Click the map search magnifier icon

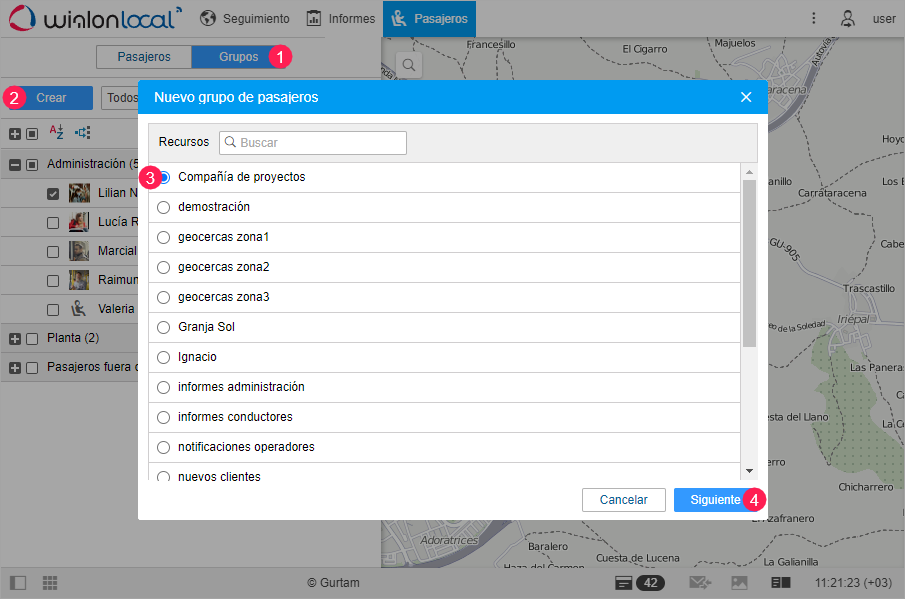point(409,65)
